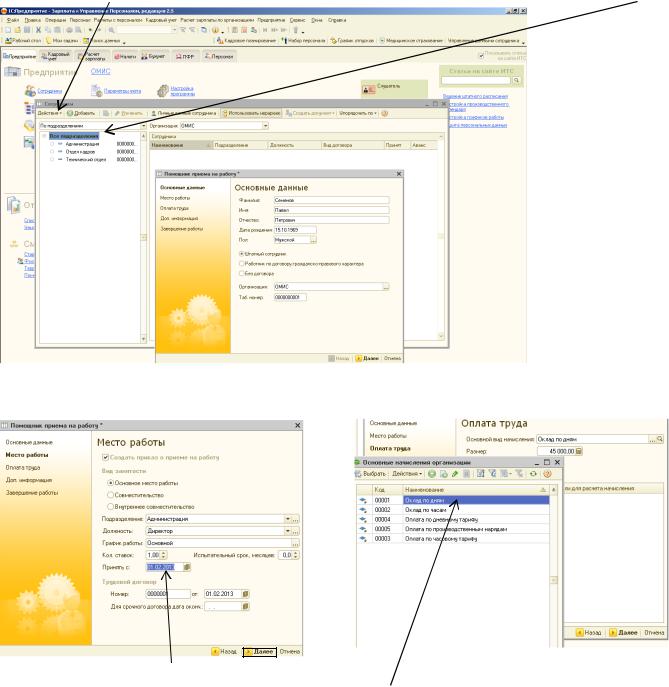Click ellipsis button beside Должность field

[296, 531]
